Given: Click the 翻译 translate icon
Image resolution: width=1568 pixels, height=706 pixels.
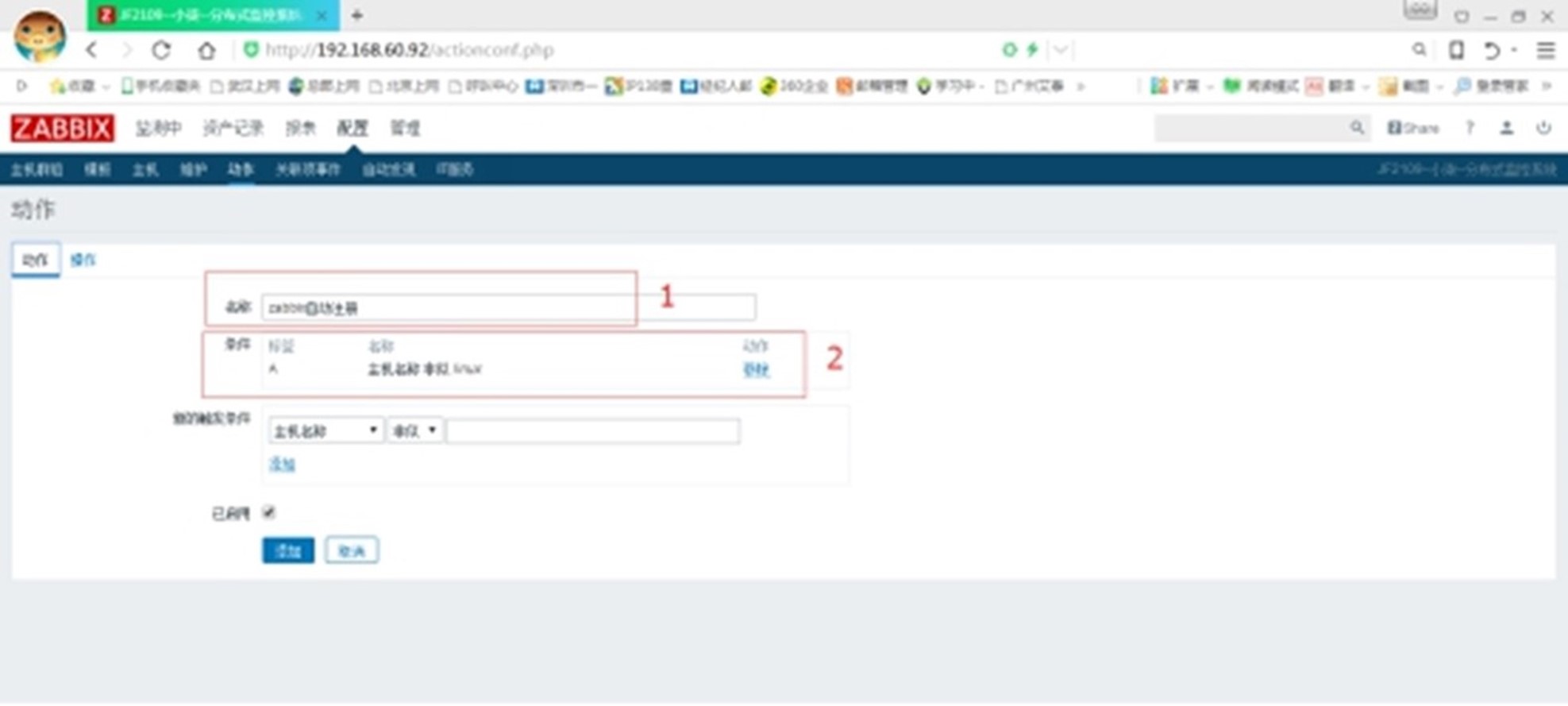Looking at the screenshot, I should pyautogui.click(x=1314, y=86).
